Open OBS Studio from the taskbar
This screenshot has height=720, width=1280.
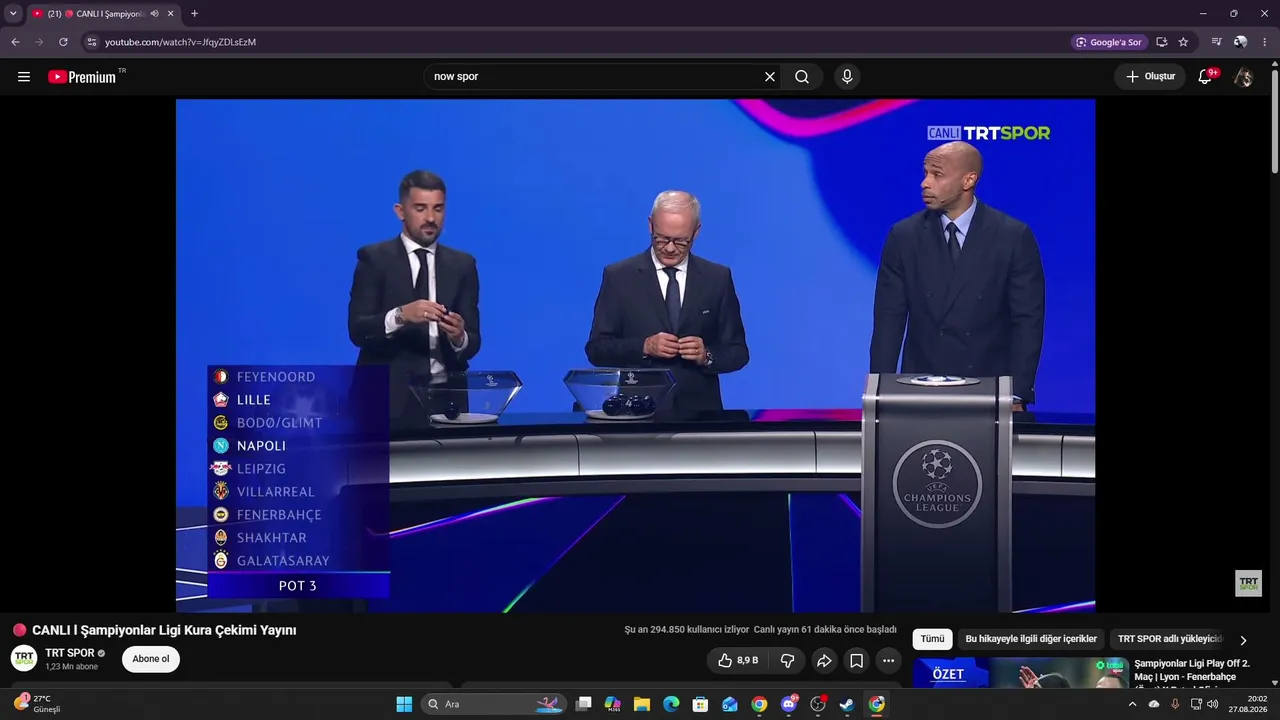818,704
